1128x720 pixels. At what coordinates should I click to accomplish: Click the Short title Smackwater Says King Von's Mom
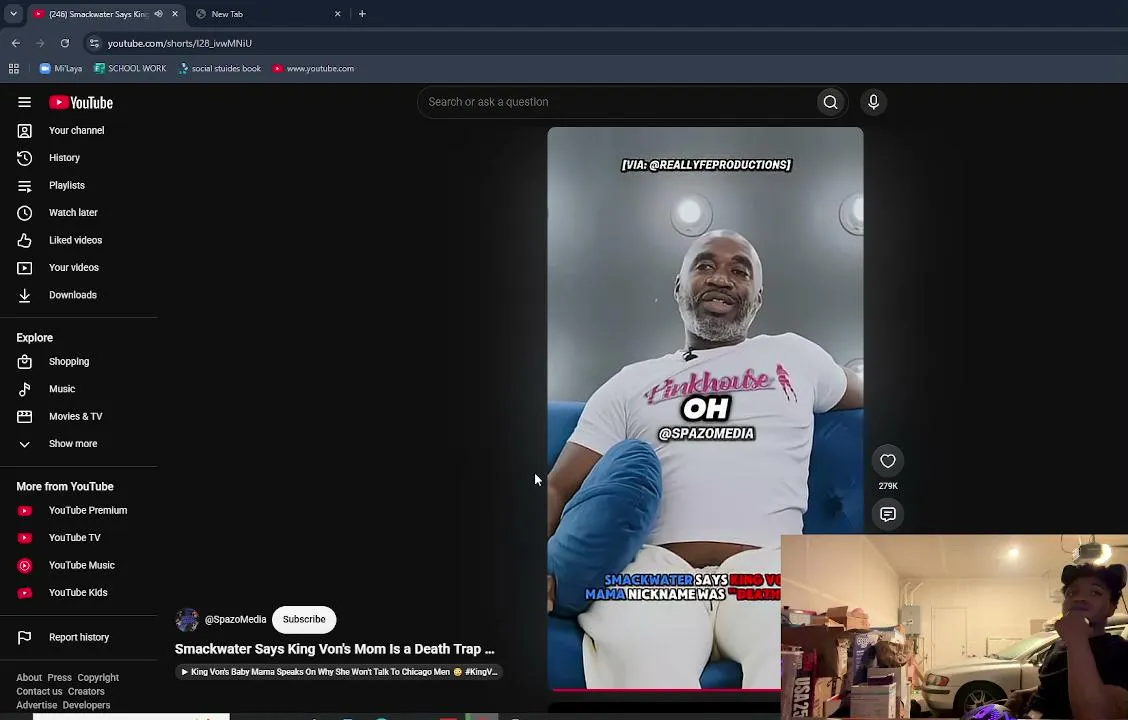335,649
